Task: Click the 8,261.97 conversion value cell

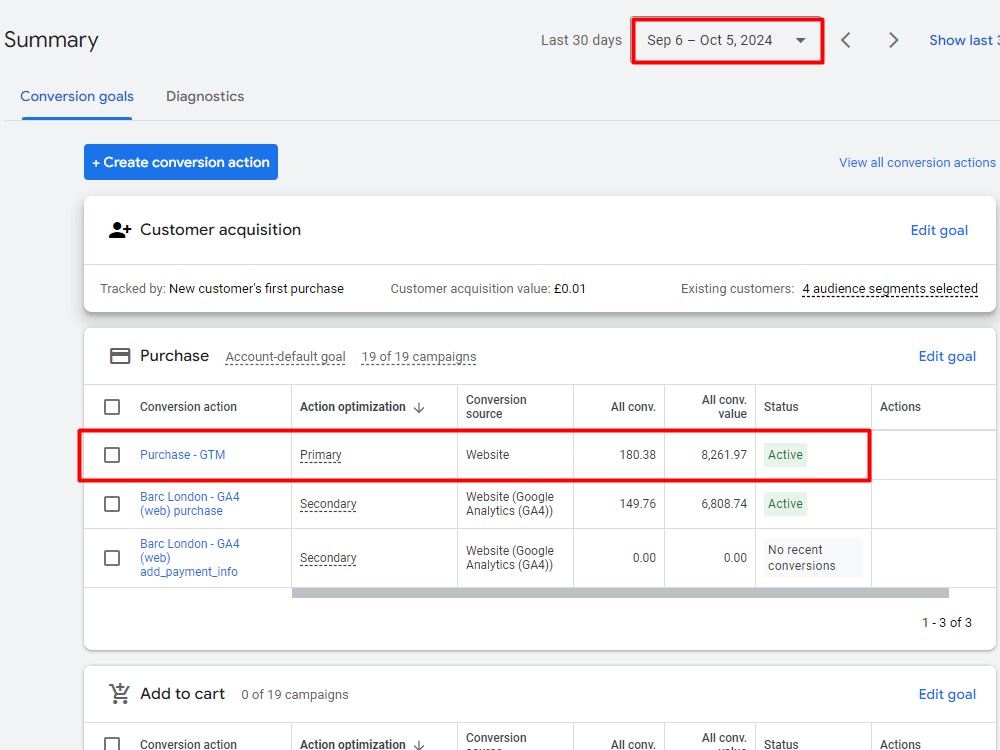Action: click(724, 455)
